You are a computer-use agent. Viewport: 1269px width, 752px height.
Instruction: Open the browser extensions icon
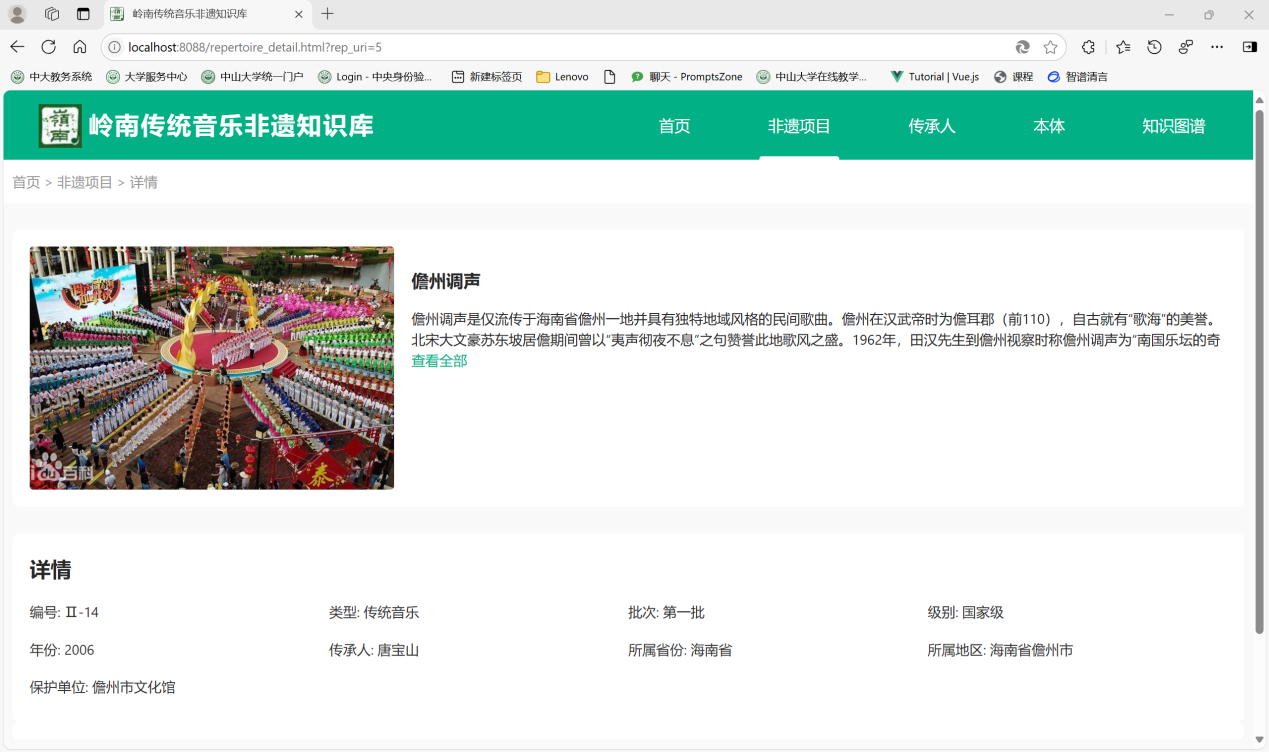click(x=1088, y=47)
